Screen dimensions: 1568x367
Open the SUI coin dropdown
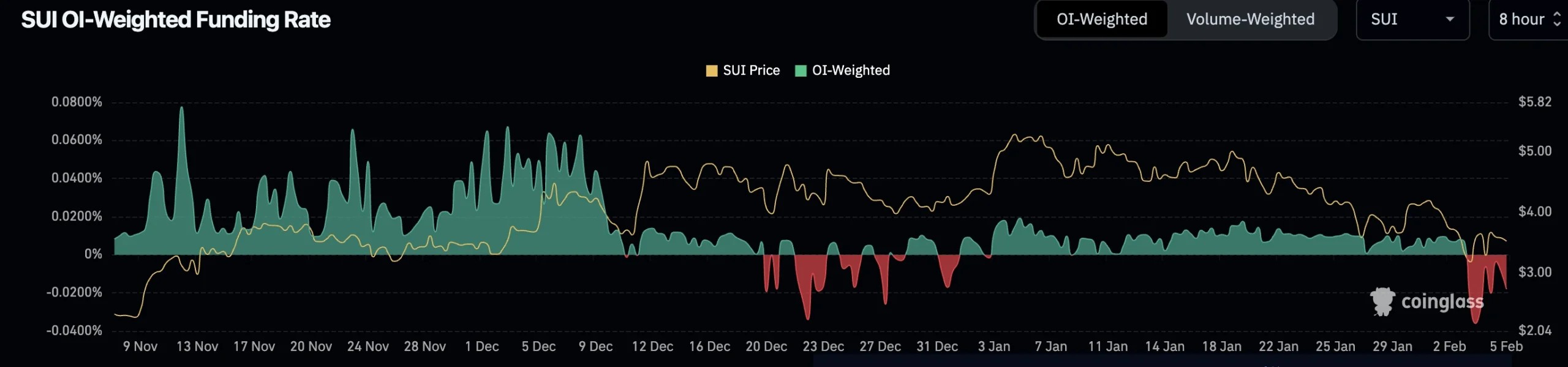click(x=1412, y=20)
